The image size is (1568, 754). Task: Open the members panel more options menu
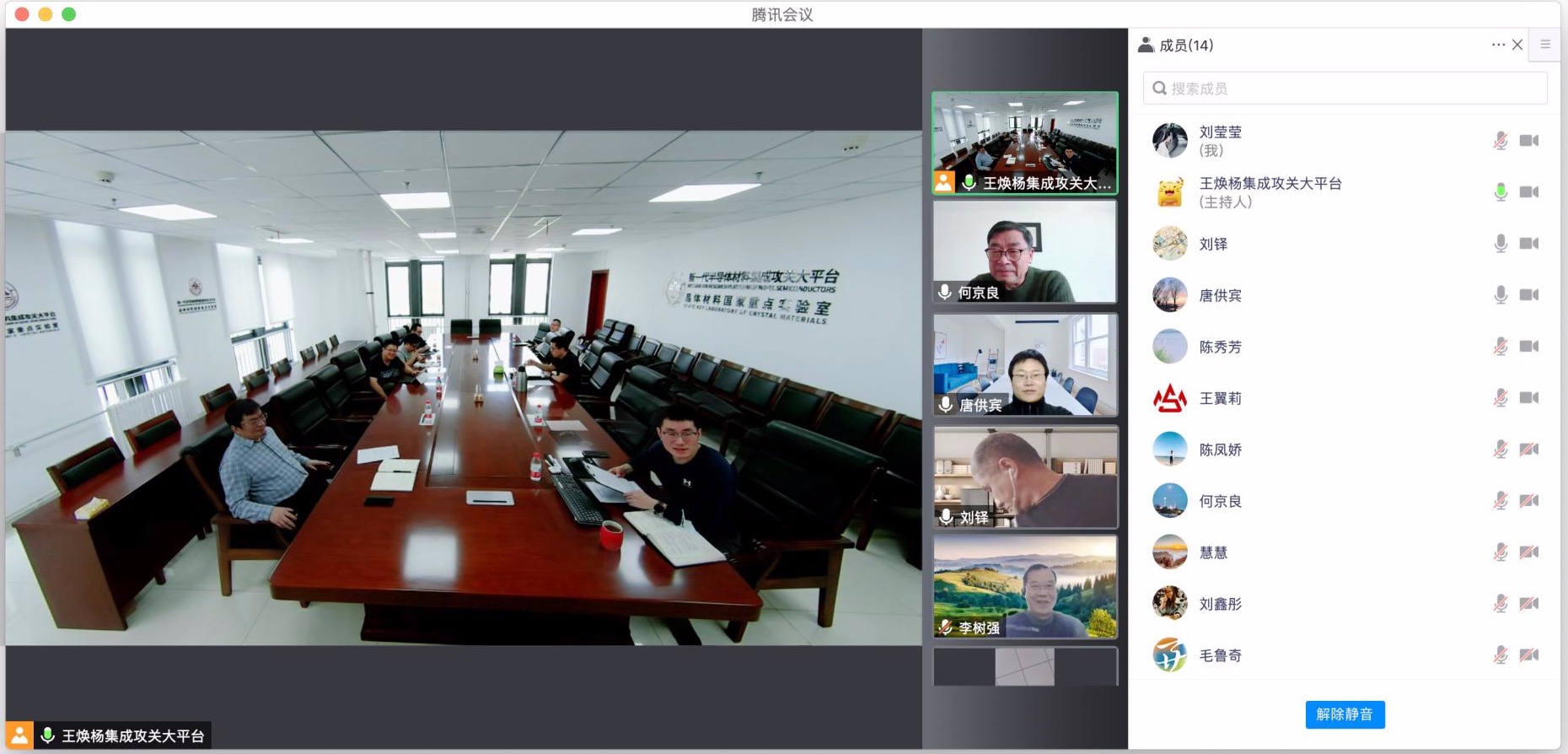coord(1497,45)
